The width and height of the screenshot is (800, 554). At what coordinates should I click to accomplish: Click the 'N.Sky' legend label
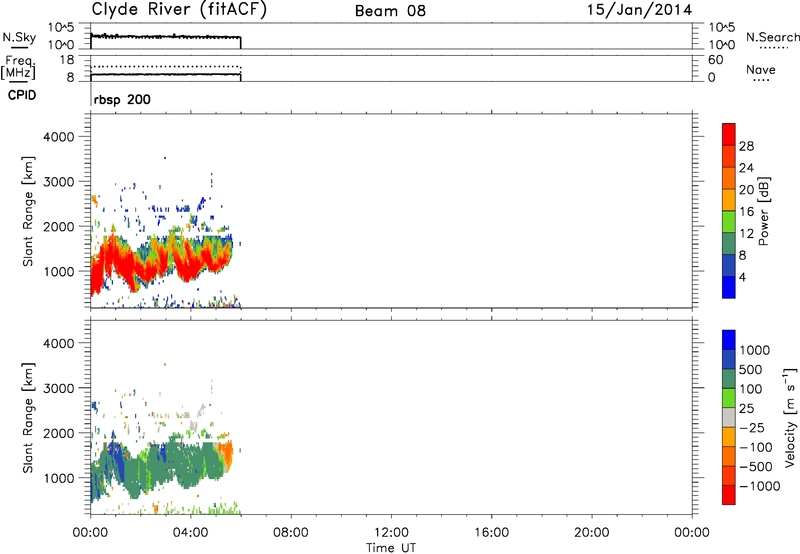click(x=19, y=37)
